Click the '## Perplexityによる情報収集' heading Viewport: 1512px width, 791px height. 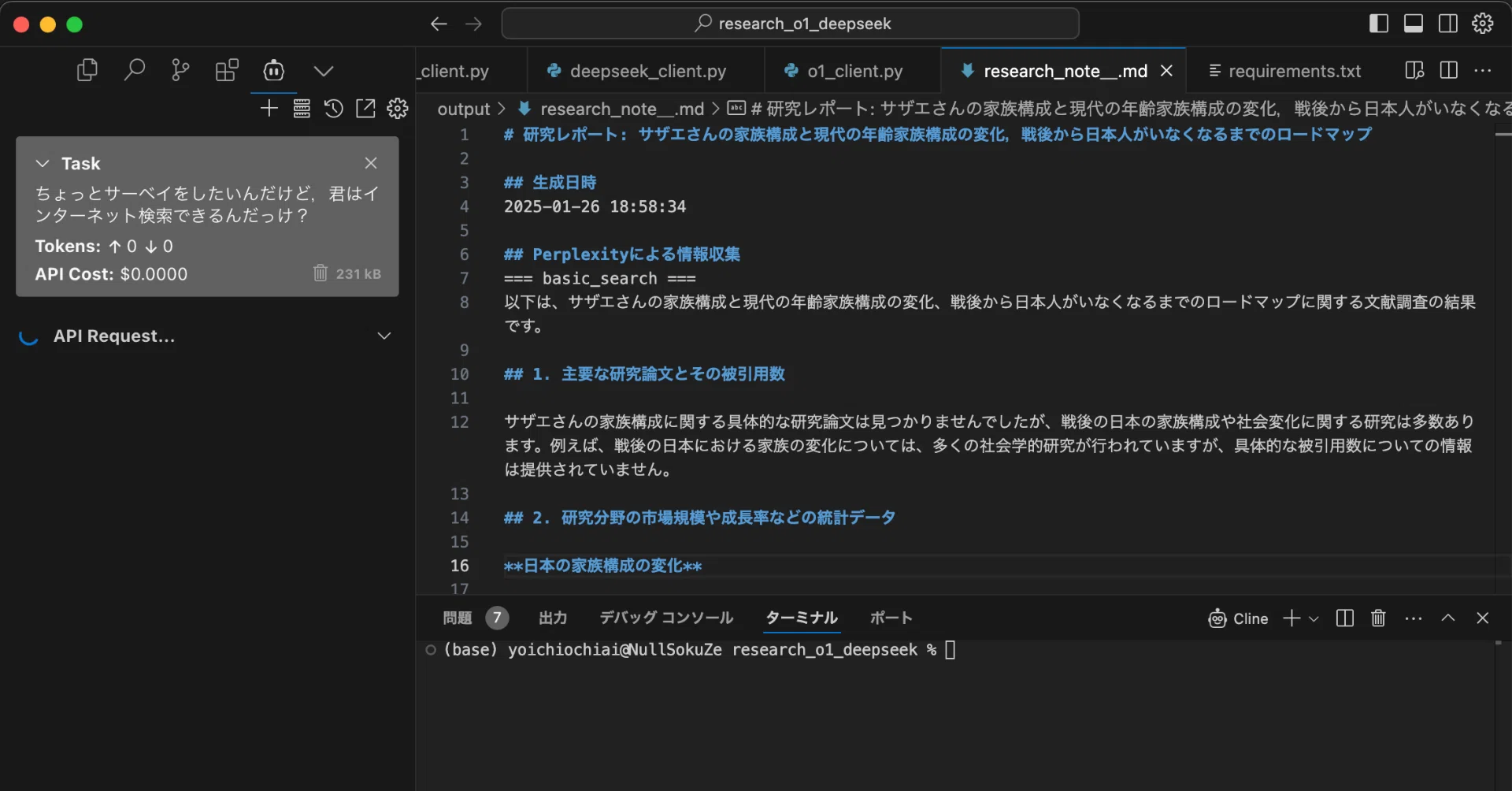[x=622, y=254]
